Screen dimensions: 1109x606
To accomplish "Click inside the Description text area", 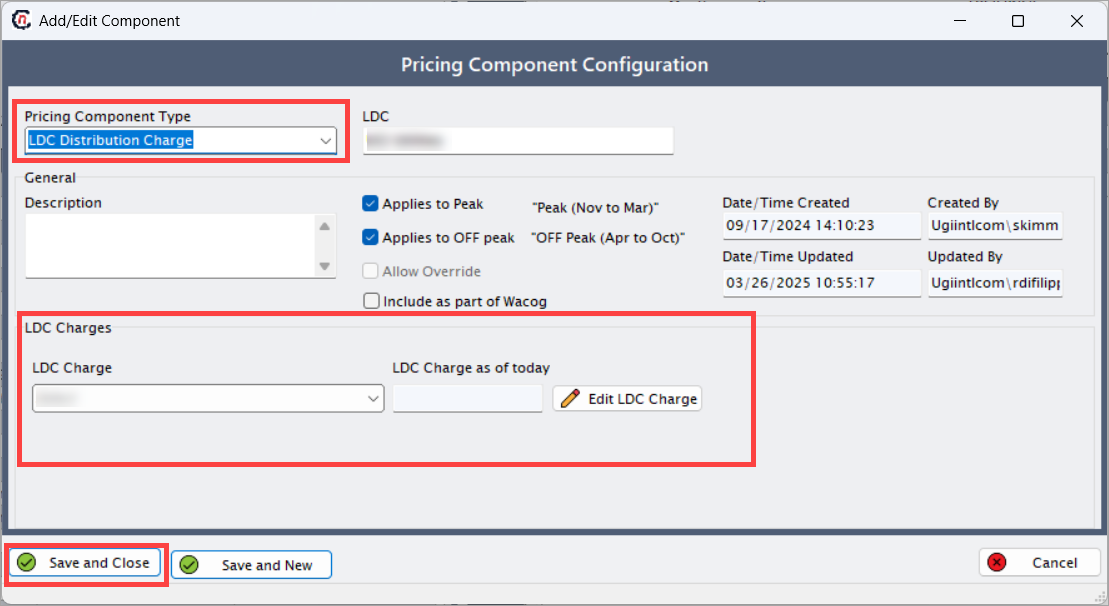I will click(x=171, y=246).
